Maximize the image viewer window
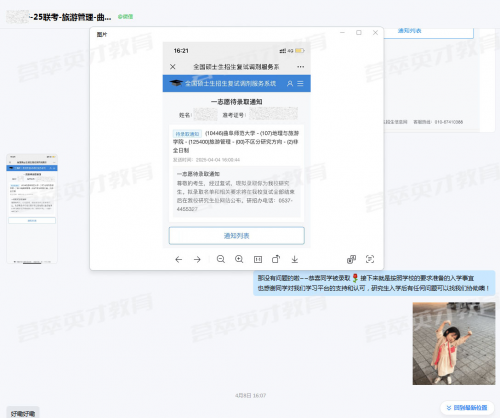 coord(359,32)
